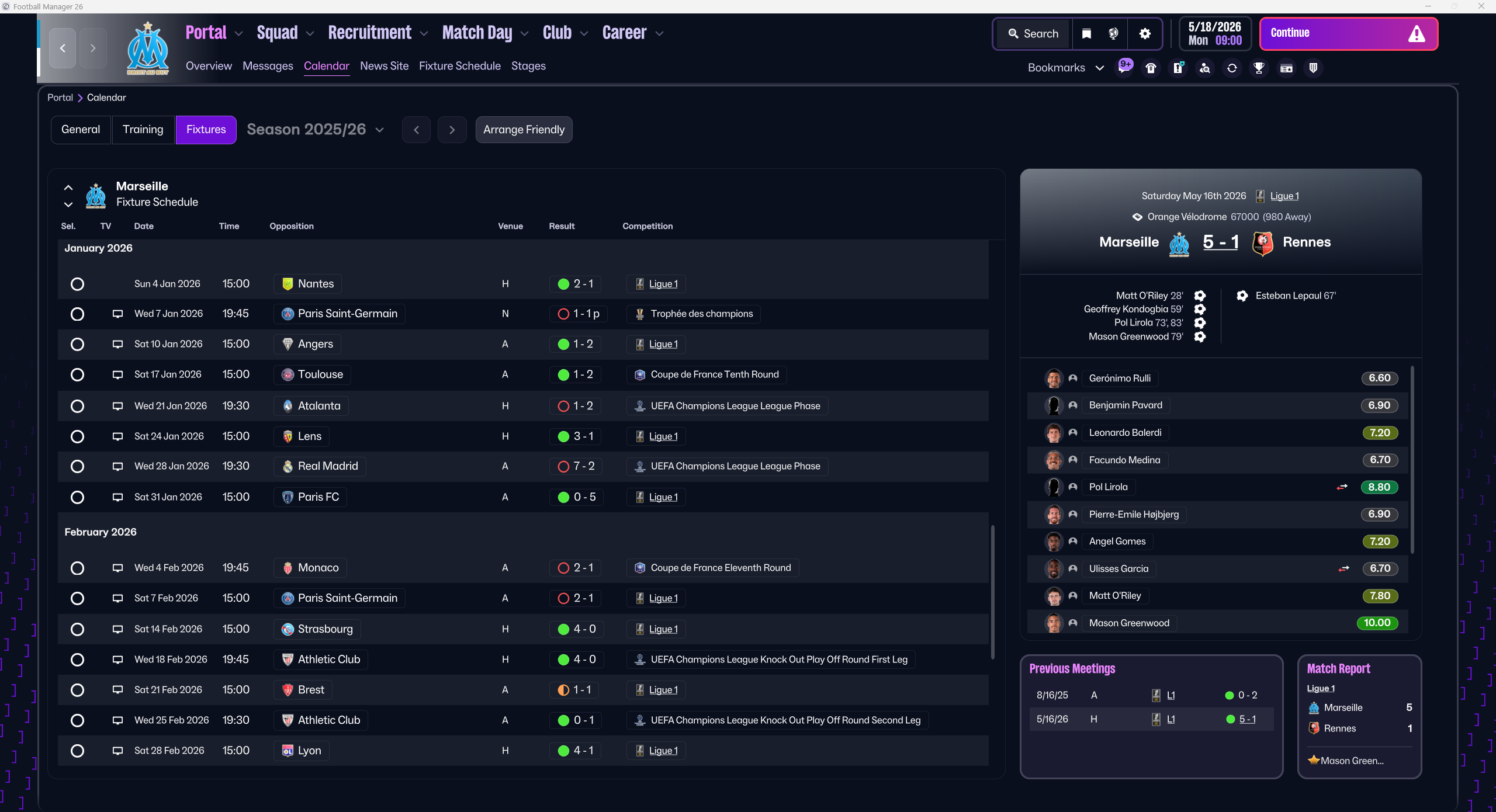Open the player search bookmark icon
Viewport: 1496px width, 812px height.
1204,68
